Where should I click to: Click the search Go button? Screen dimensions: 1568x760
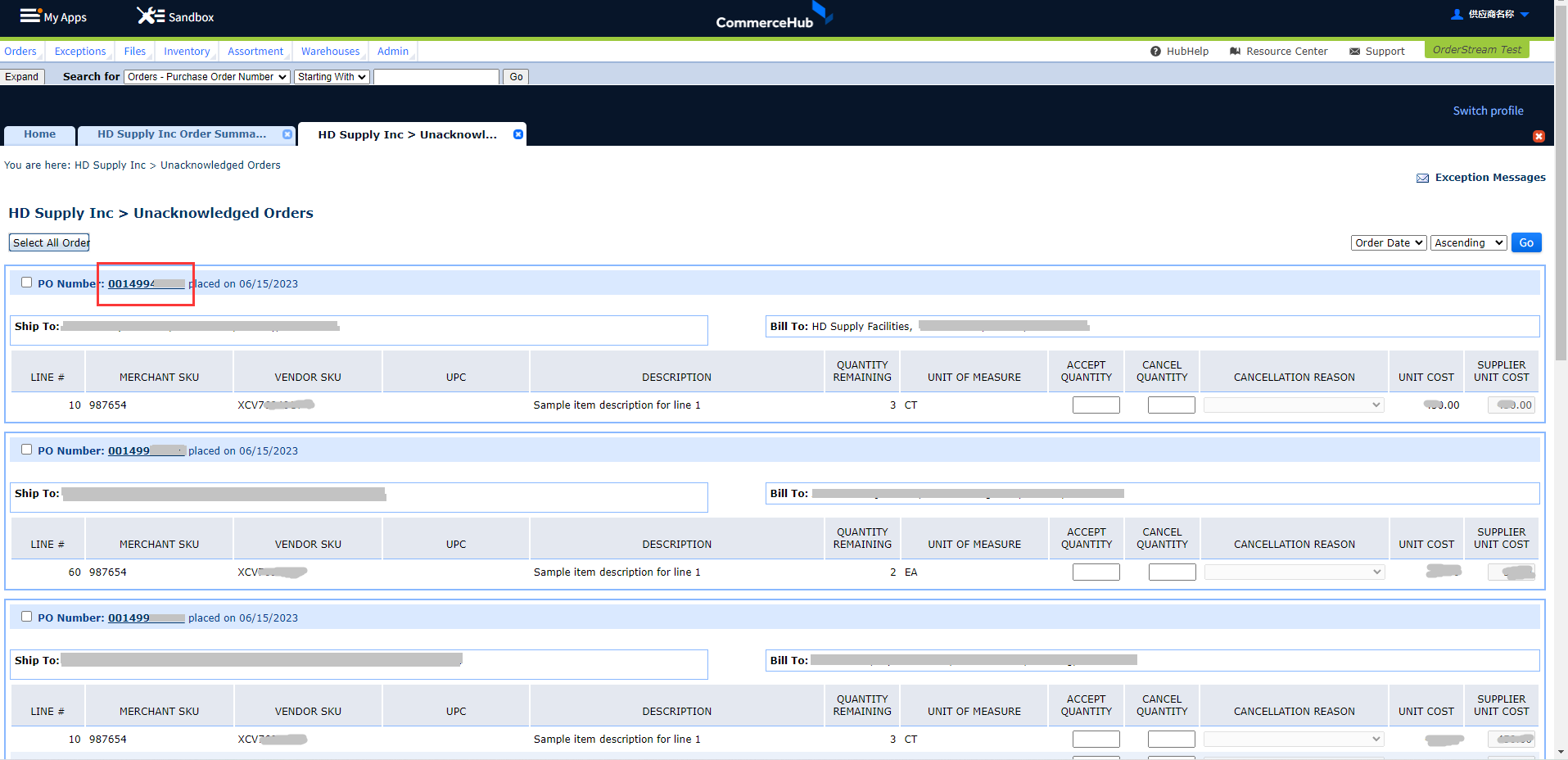[516, 76]
